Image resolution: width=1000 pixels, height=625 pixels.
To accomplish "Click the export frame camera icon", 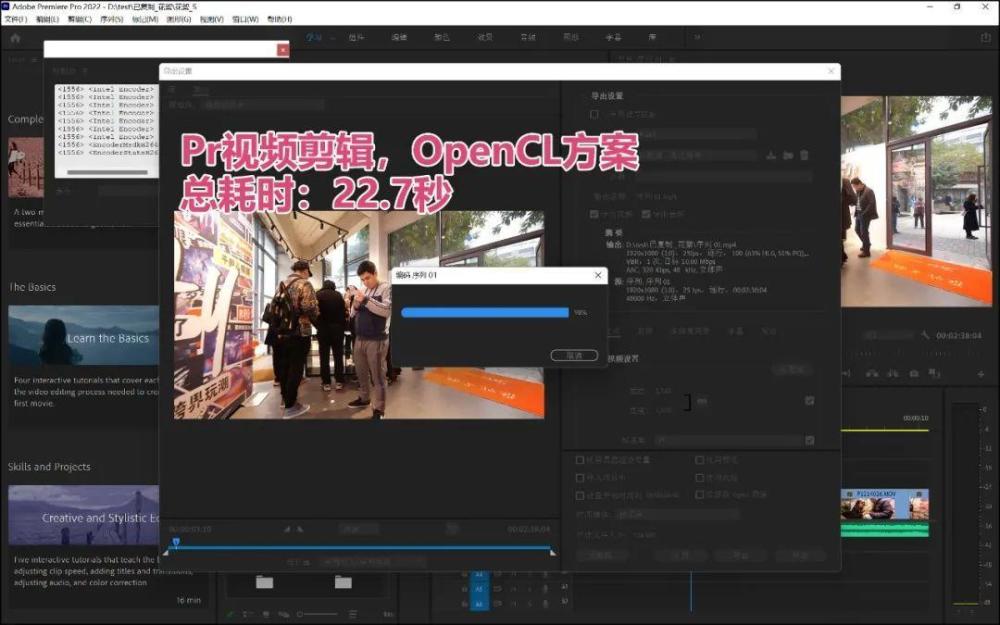I will click(914, 373).
